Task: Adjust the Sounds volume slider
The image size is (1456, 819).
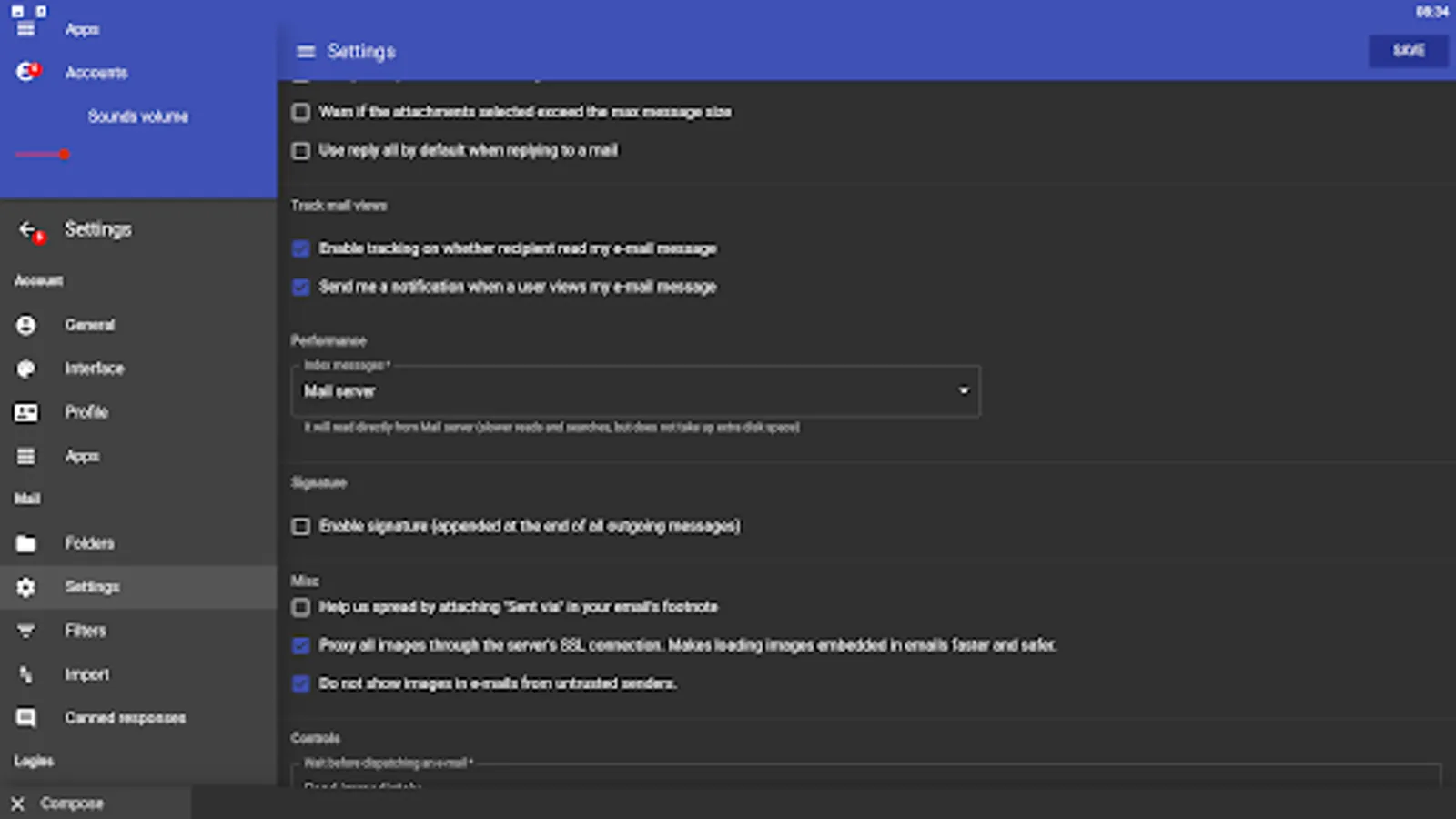Action: (64, 155)
